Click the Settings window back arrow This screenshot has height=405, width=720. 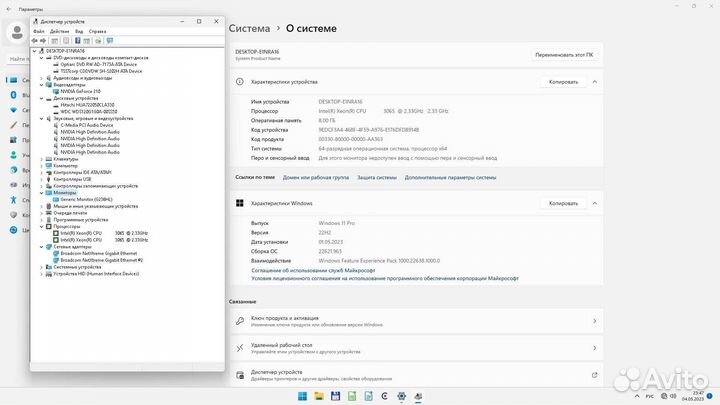pyautogui.click(x=8, y=9)
